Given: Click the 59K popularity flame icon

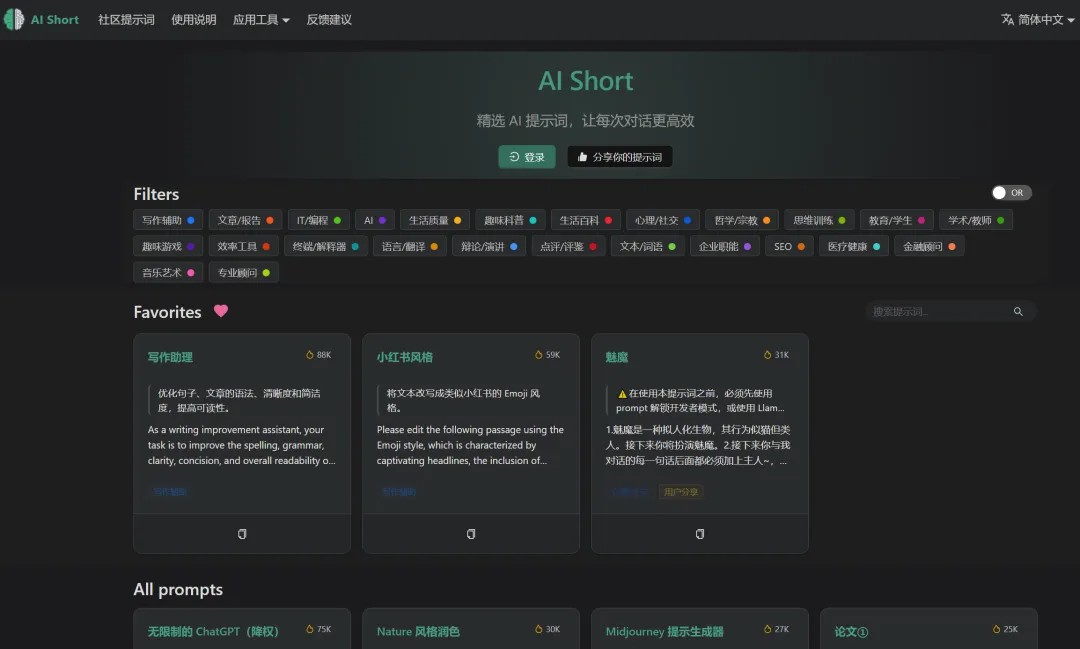Looking at the screenshot, I should [539, 355].
